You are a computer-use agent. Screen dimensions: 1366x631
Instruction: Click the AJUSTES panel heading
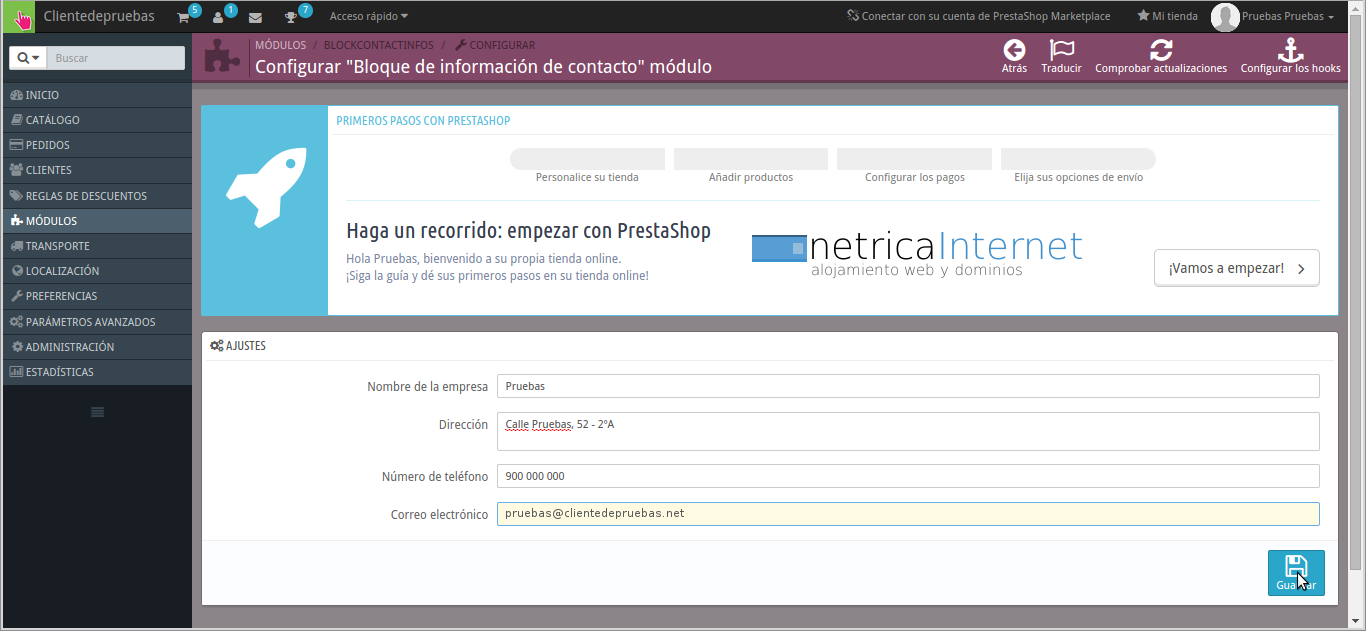237,346
